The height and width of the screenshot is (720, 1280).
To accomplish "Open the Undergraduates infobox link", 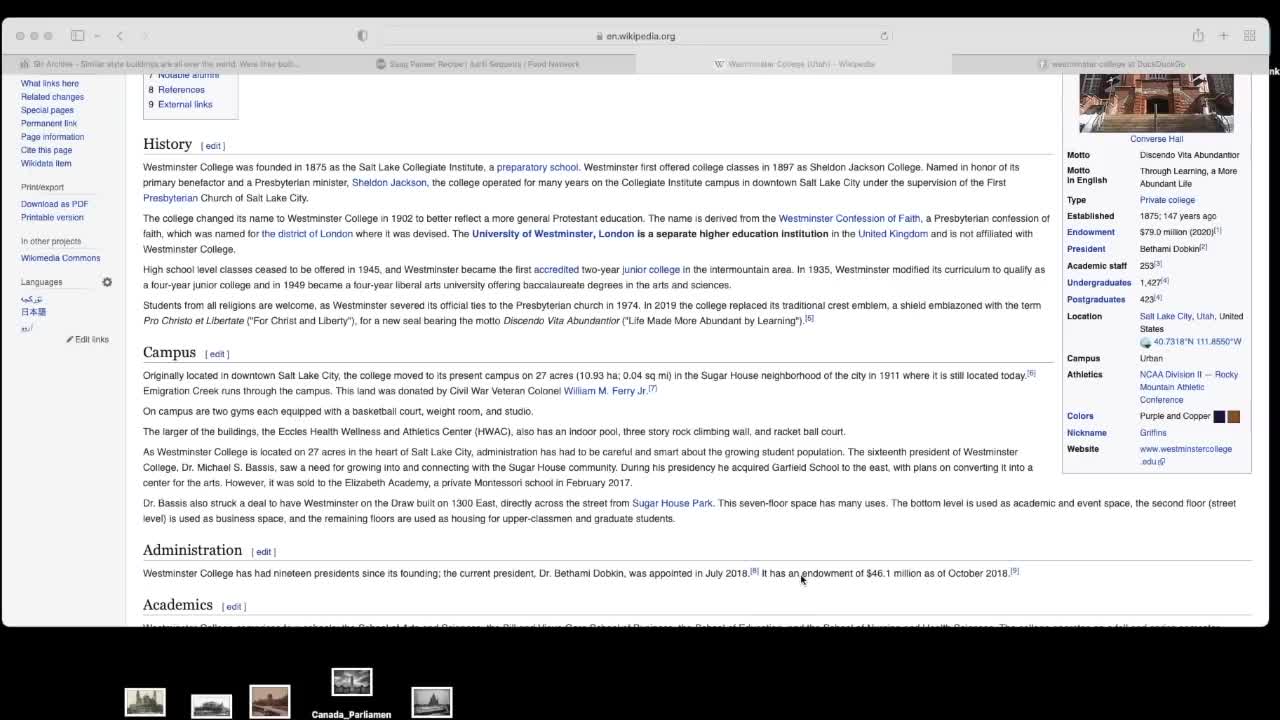I will click(1099, 283).
